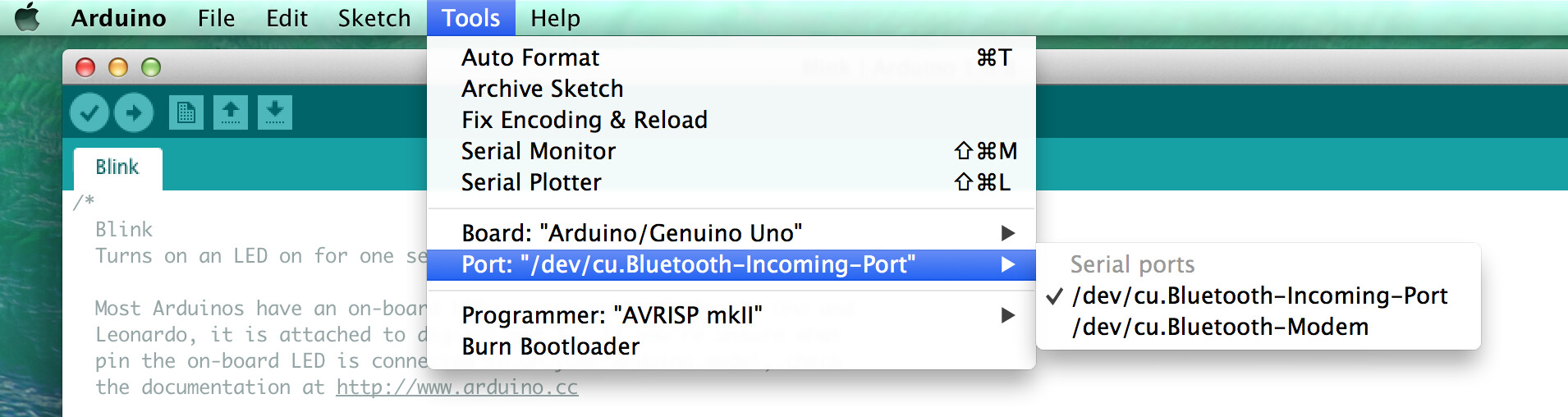Expand the Board submenu arrow
Image resolution: width=1568 pixels, height=417 pixels.
tap(1008, 233)
